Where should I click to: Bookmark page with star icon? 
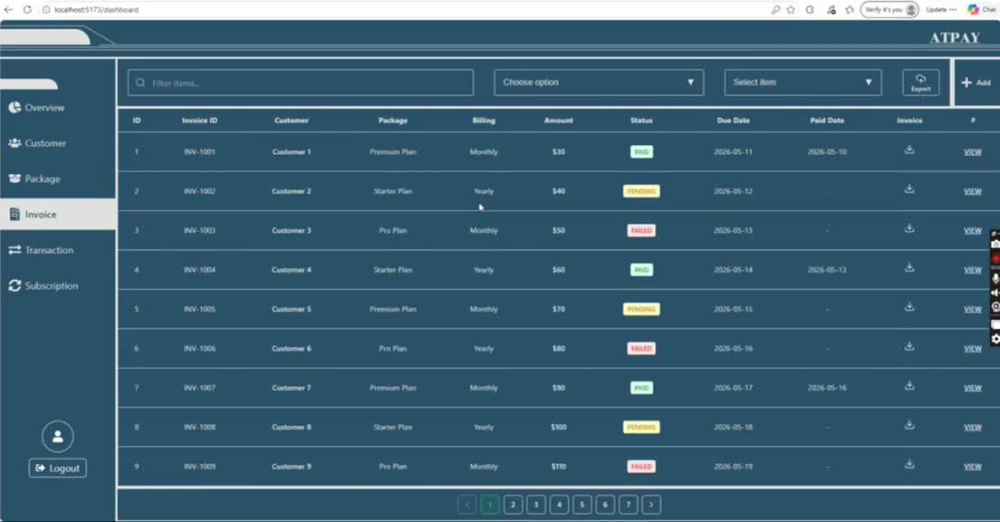pyautogui.click(x=791, y=10)
